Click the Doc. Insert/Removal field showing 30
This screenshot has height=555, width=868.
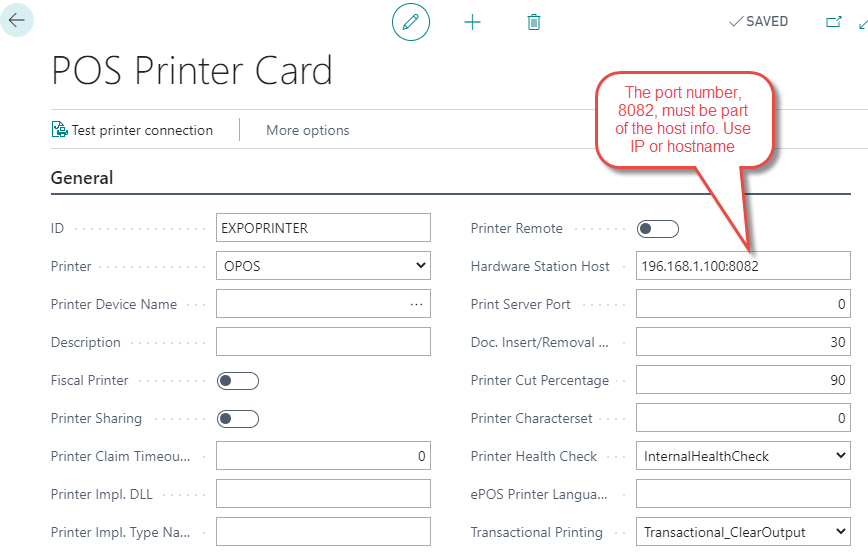[743, 342]
